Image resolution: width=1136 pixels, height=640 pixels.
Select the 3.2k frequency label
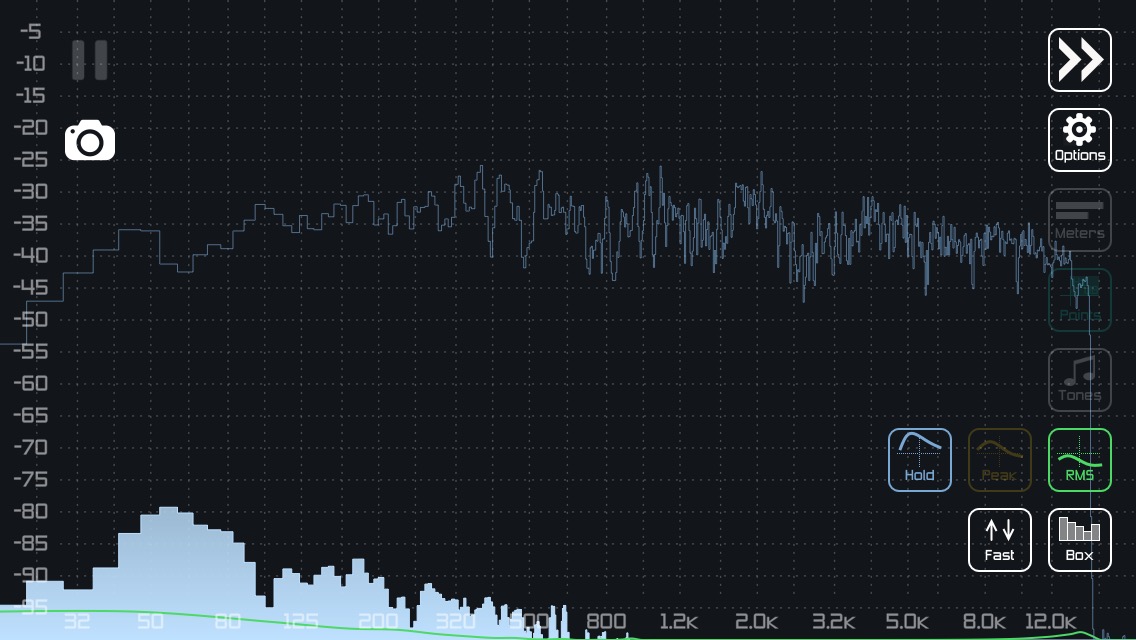833,621
